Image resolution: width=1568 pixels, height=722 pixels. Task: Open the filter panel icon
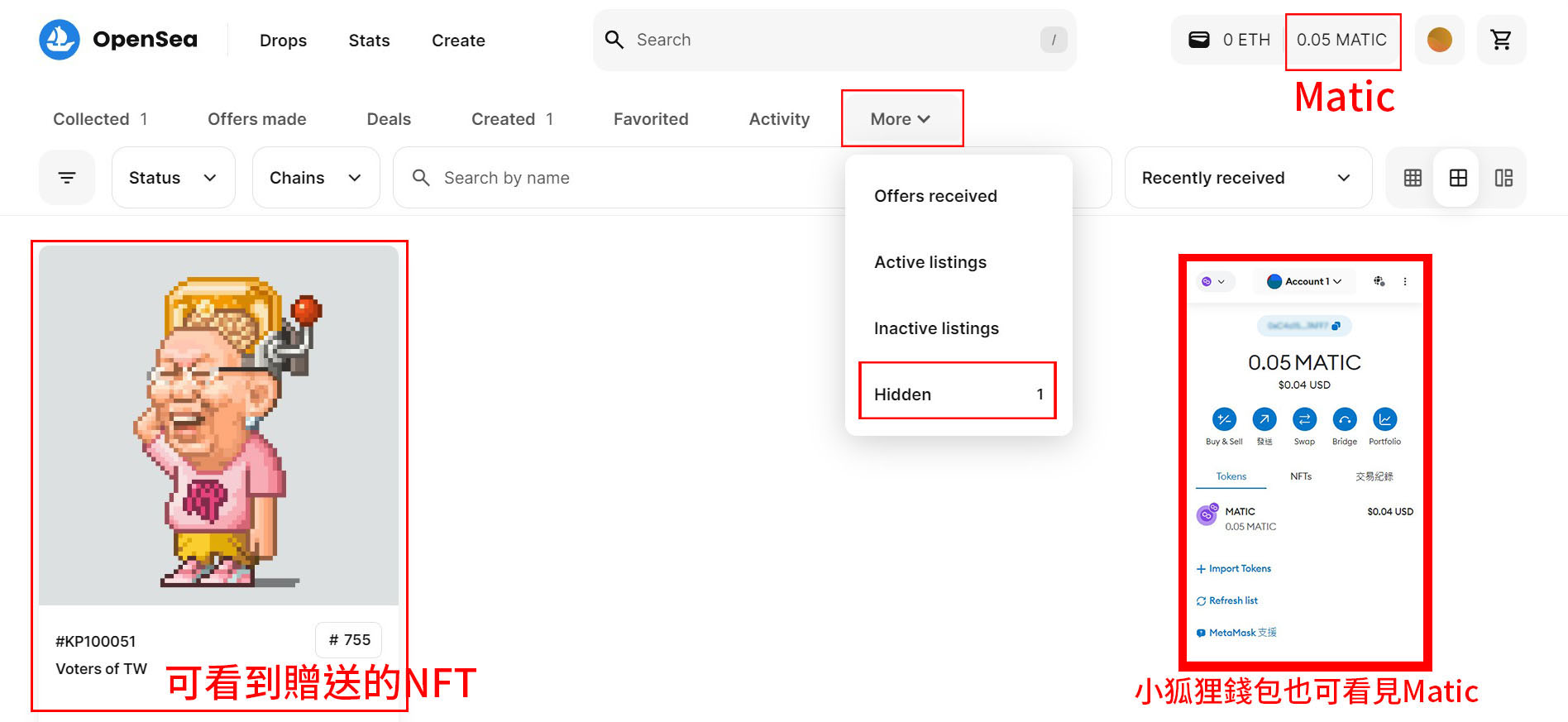coord(67,178)
